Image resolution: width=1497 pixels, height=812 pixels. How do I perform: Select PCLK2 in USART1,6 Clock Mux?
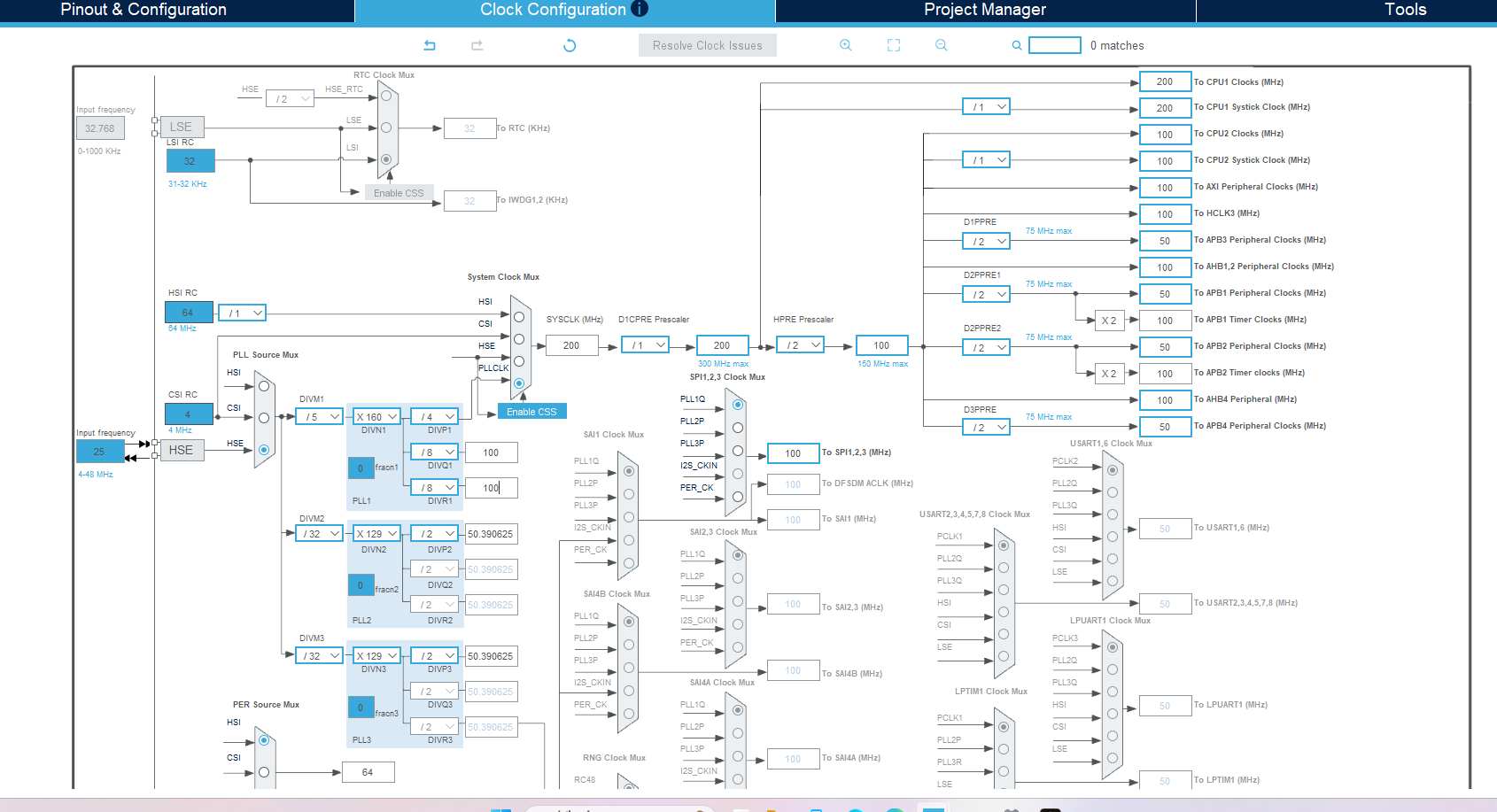tap(1113, 470)
